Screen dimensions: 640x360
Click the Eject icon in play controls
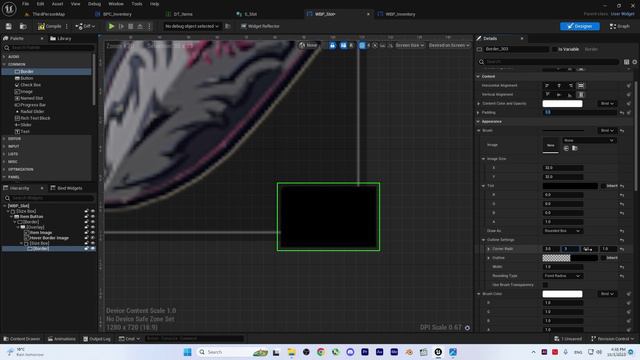pyautogui.click(x=140, y=26)
